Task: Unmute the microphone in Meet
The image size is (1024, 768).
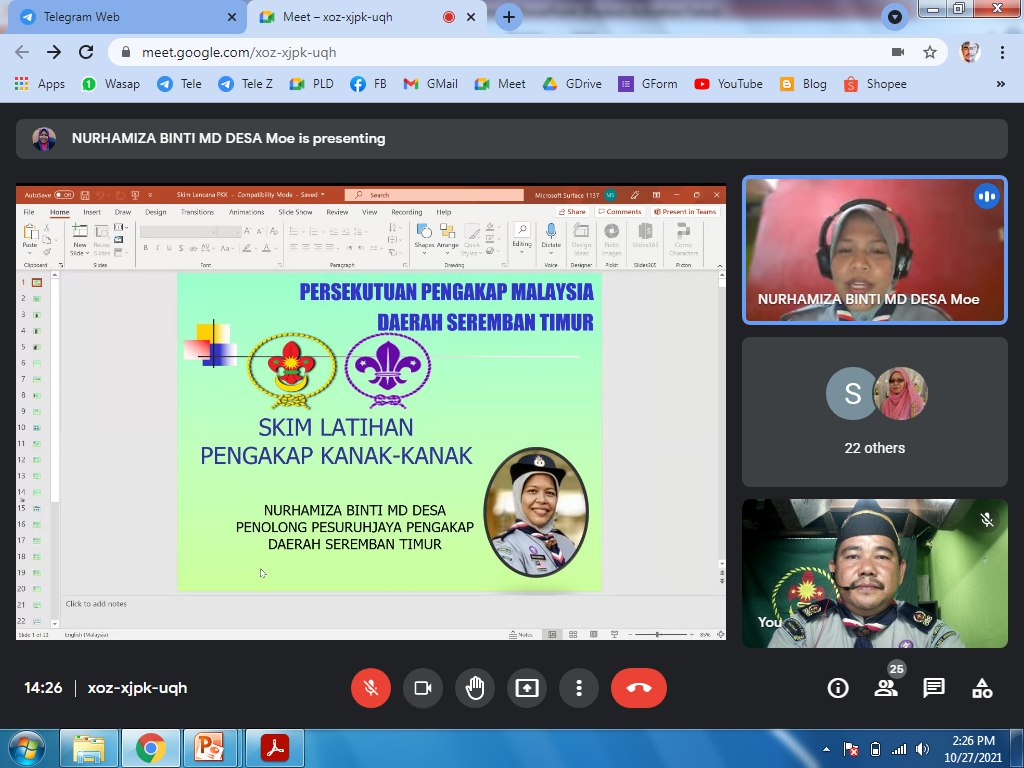Action: pos(371,688)
